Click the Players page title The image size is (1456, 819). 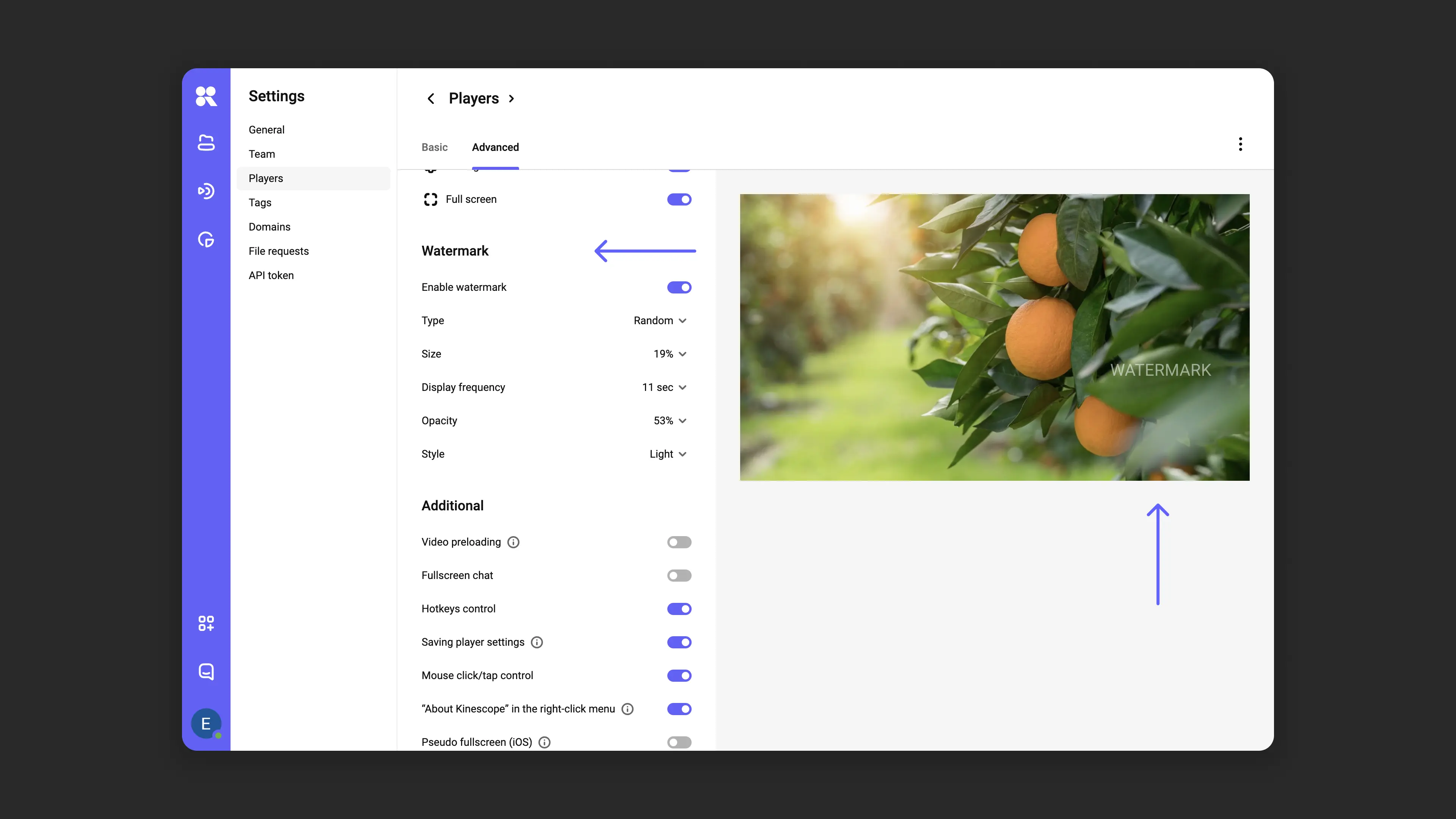point(474,98)
